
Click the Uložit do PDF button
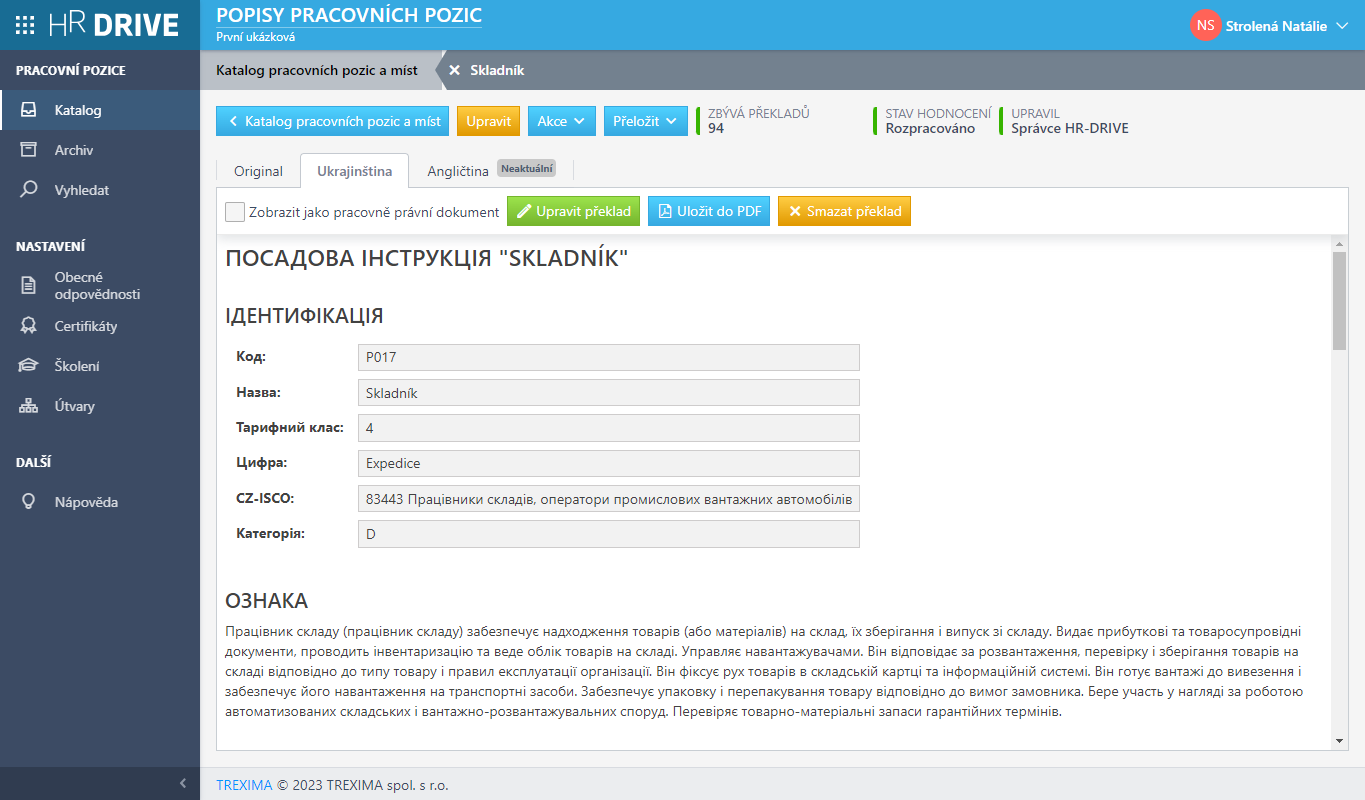click(x=709, y=212)
